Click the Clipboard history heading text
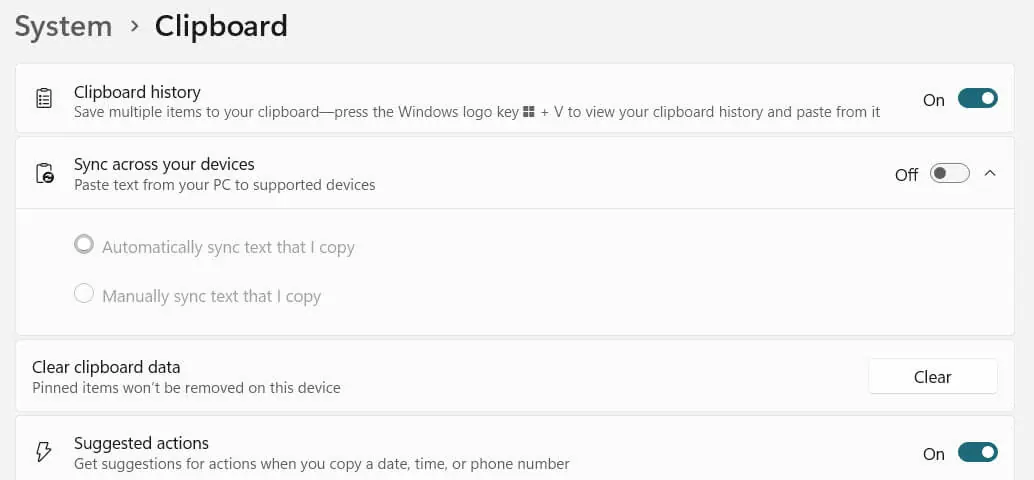 click(x=137, y=92)
